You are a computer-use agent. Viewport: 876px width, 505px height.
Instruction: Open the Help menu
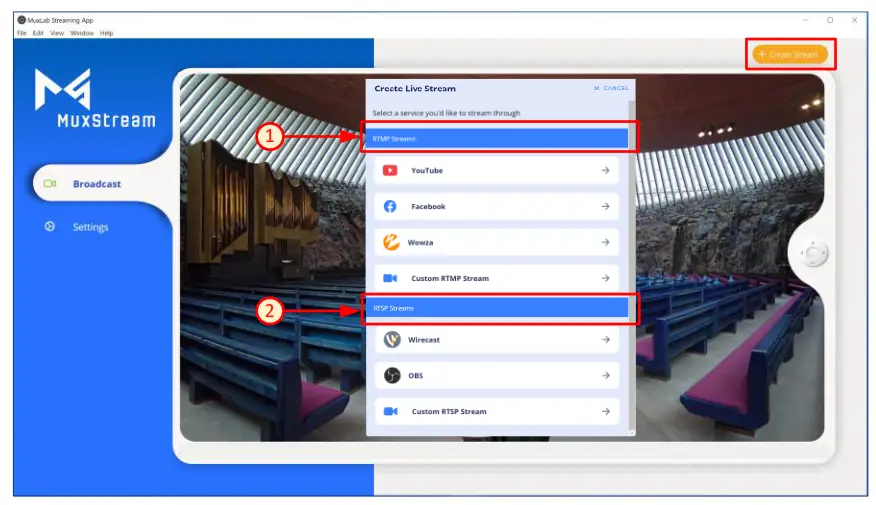click(x=107, y=33)
